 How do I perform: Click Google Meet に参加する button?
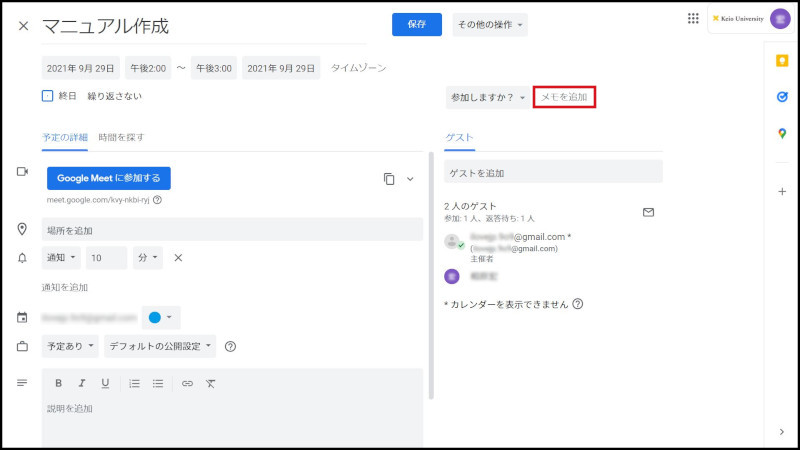click(108, 178)
